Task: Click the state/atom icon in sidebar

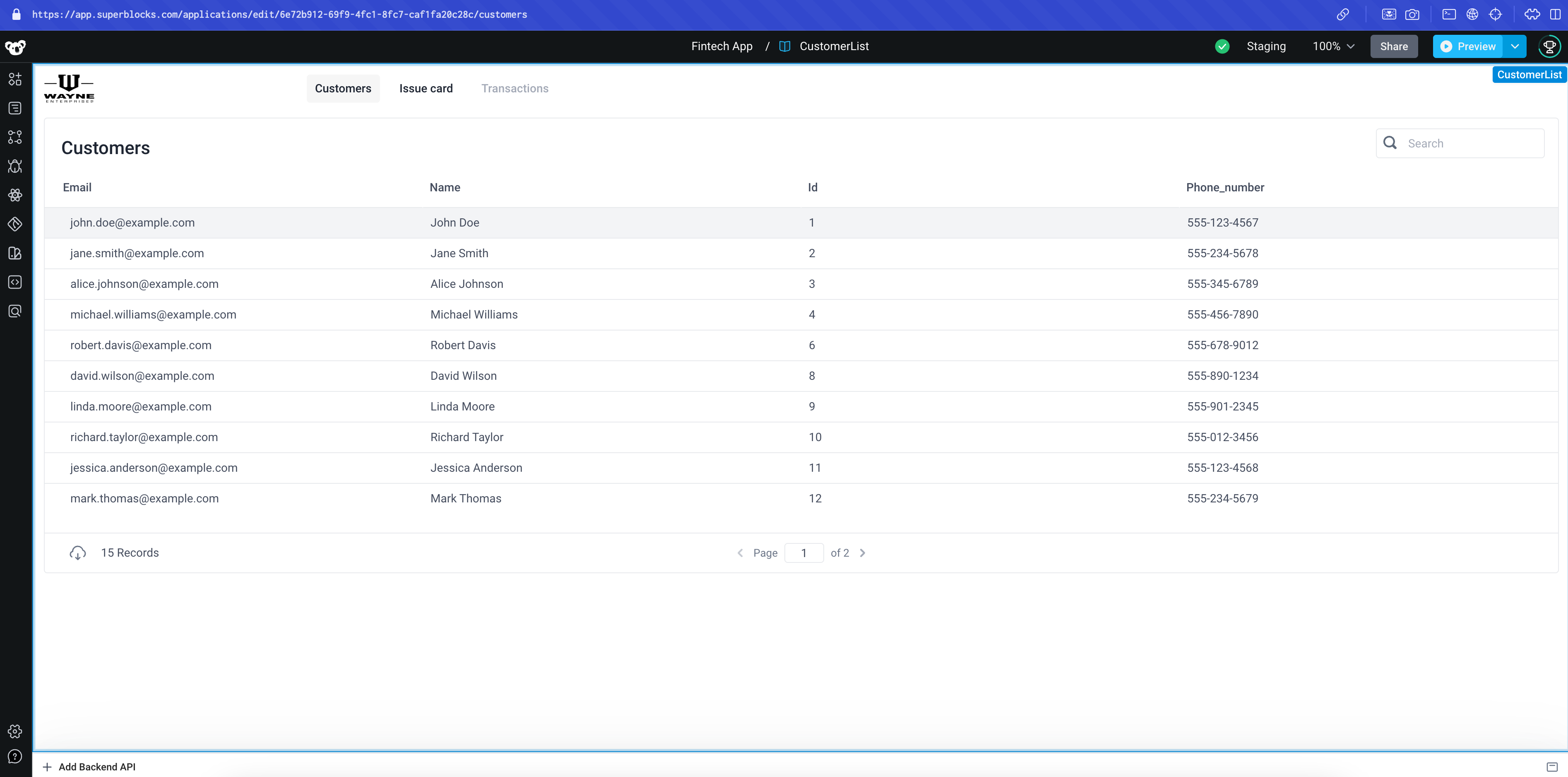Action: pos(14,195)
